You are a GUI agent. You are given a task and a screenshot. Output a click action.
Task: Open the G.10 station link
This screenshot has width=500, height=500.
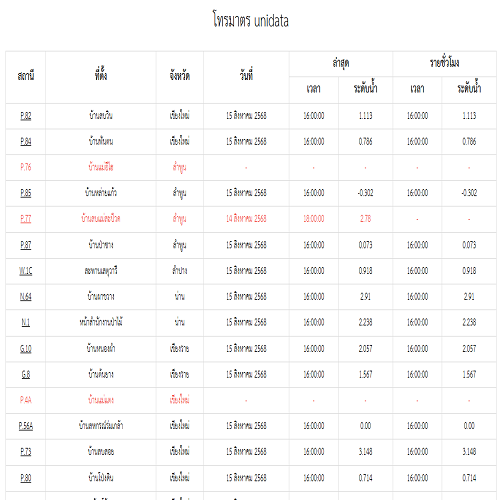coord(26,349)
